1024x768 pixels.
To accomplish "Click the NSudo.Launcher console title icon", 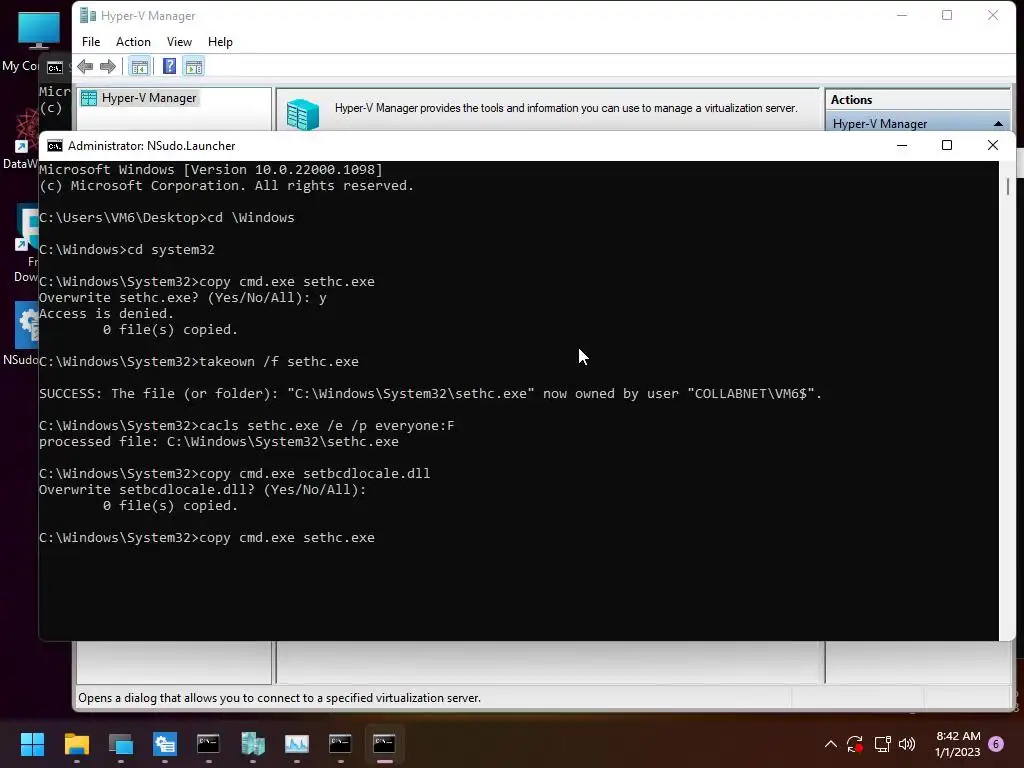I will point(55,146).
